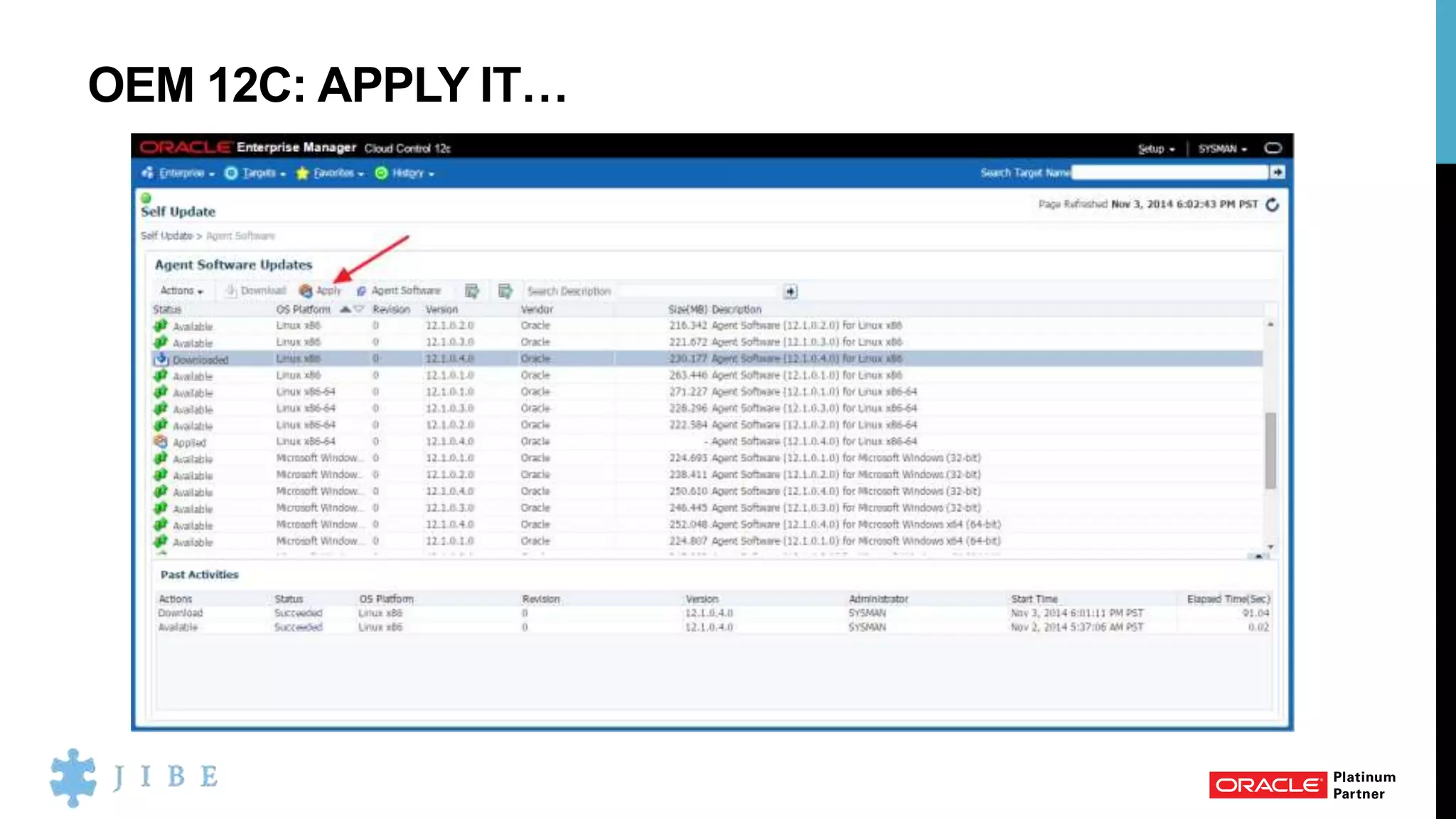Click the Search Description input field

point(697,291)
